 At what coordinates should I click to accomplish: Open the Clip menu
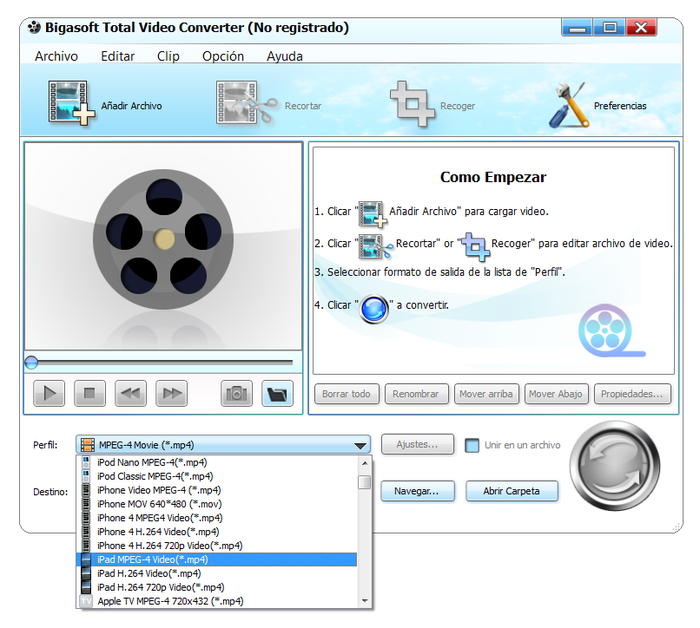pyautogui.click(x=168, y=56)
